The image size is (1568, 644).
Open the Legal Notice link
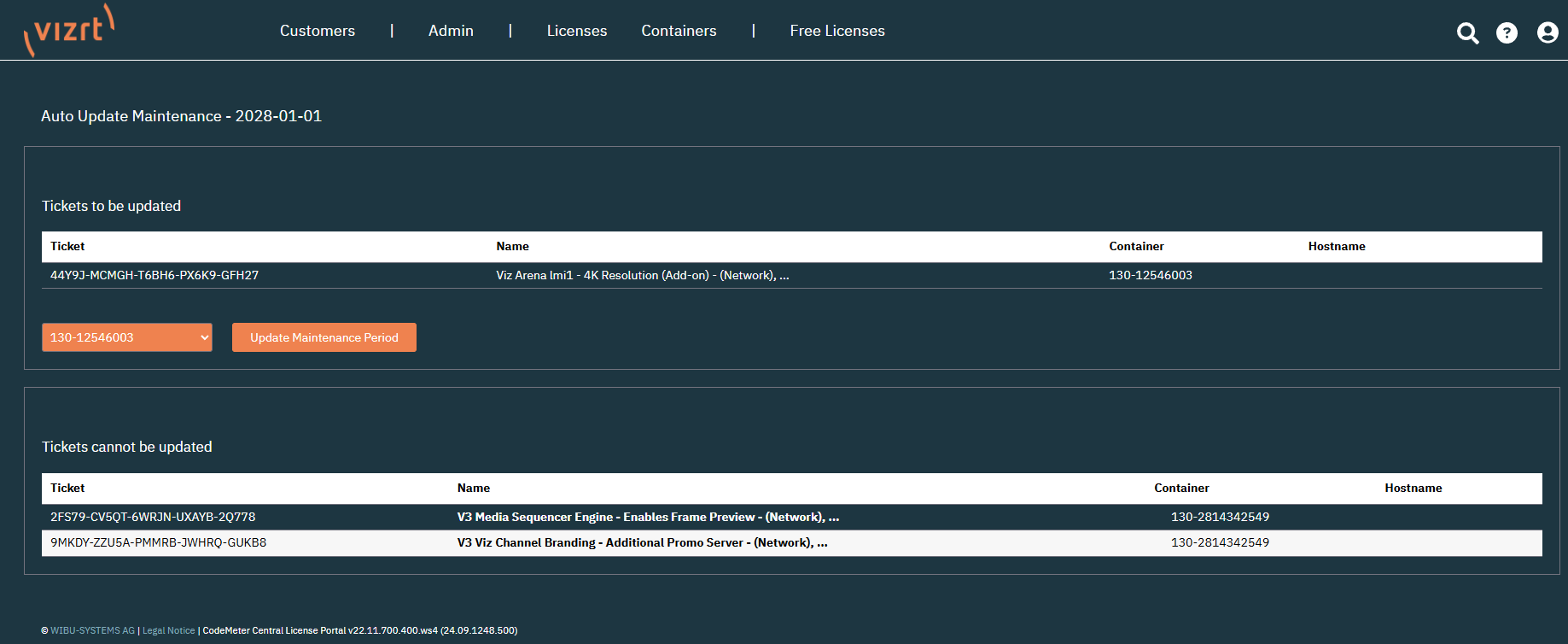(x=168, y=630)
